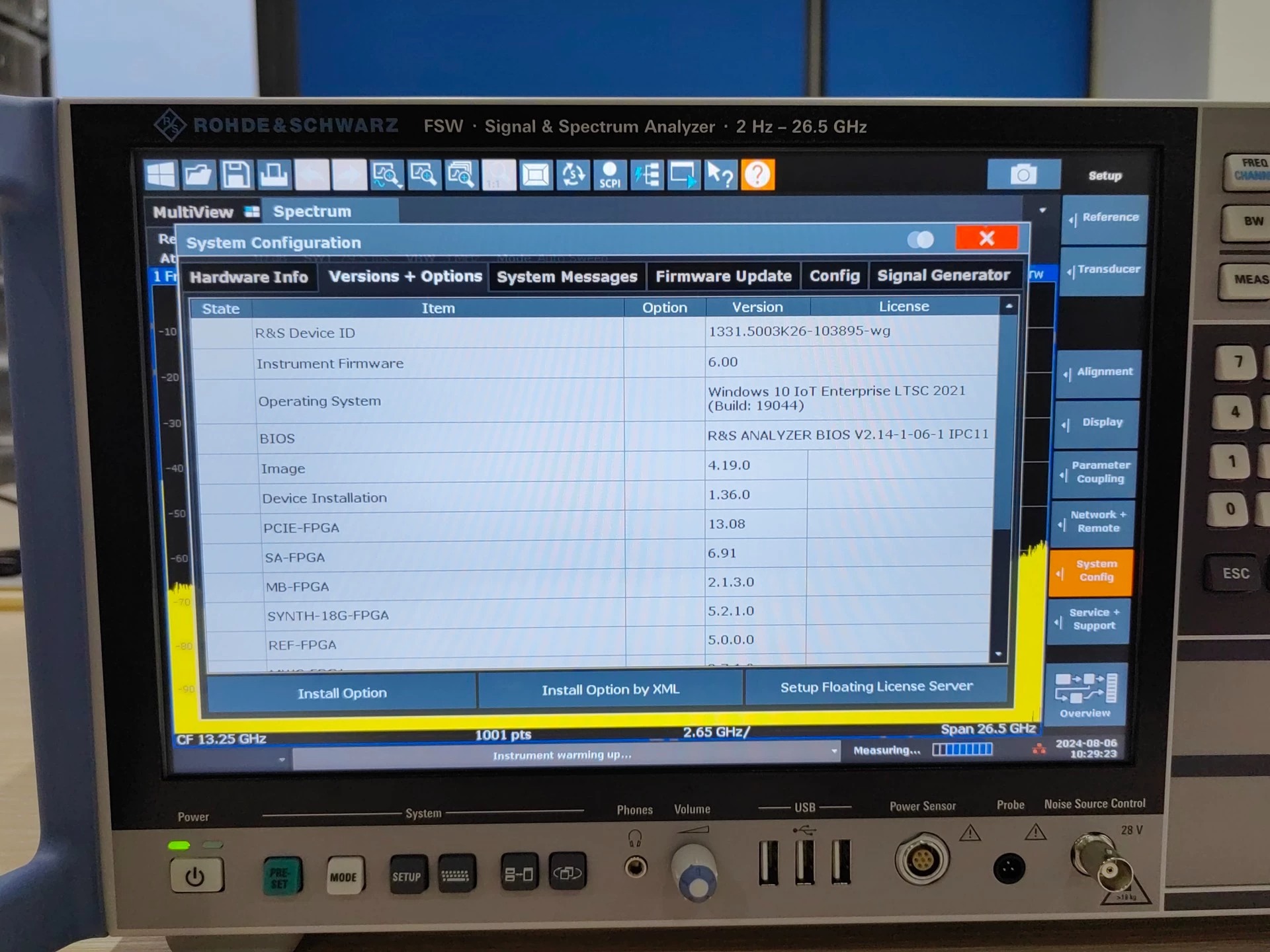Click Setup Floating License Server button
The height and width of the screenshot is (952, 1270).
876,687
